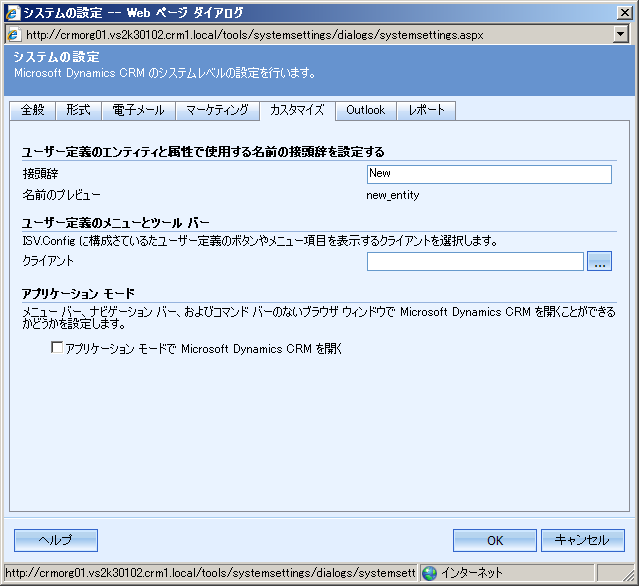This screenshot has width=639, height=586.
Task: Click the globe internet zone icon
Action: pyautogui.click(x=429, y=573)
